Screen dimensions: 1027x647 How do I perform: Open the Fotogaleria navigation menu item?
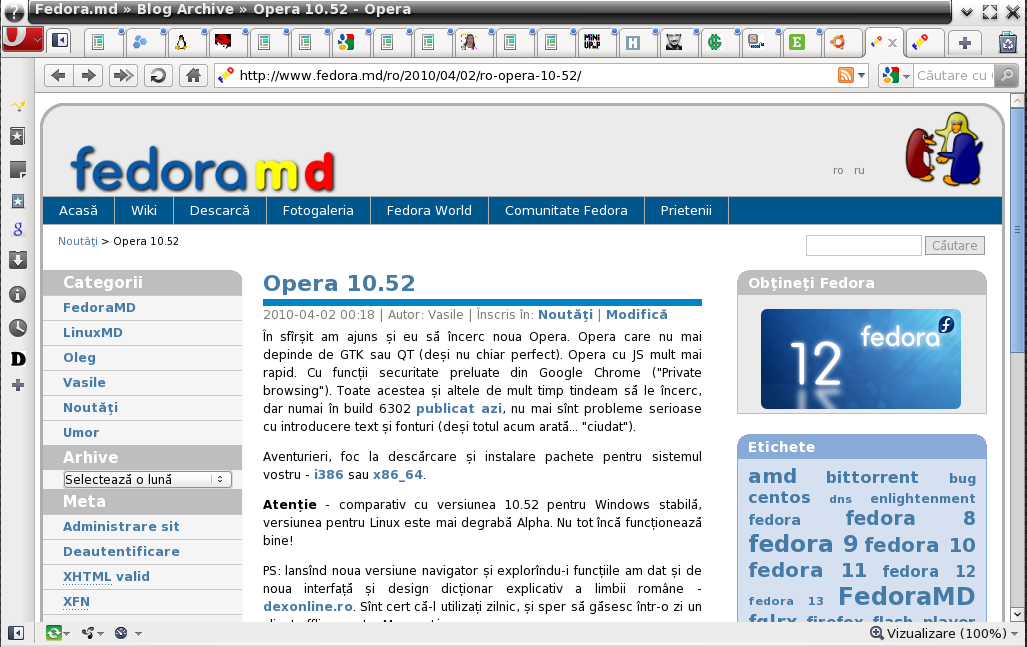pos(318,210)
